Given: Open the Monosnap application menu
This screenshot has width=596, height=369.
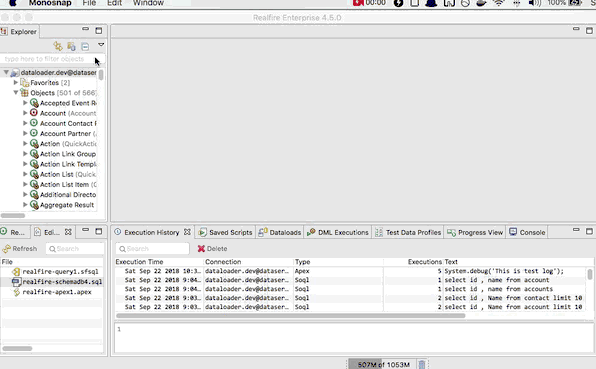Looking at the screenshot, I should pyautogui.click(x=50, y=3).
